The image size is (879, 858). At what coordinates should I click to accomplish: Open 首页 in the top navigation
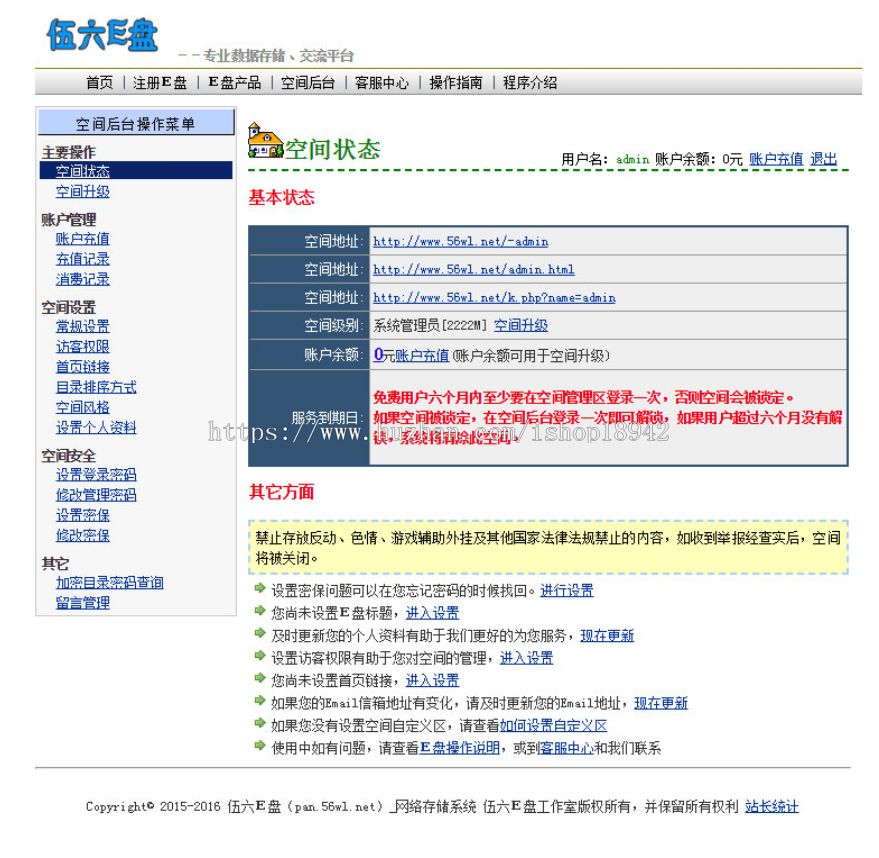[99, 83]
